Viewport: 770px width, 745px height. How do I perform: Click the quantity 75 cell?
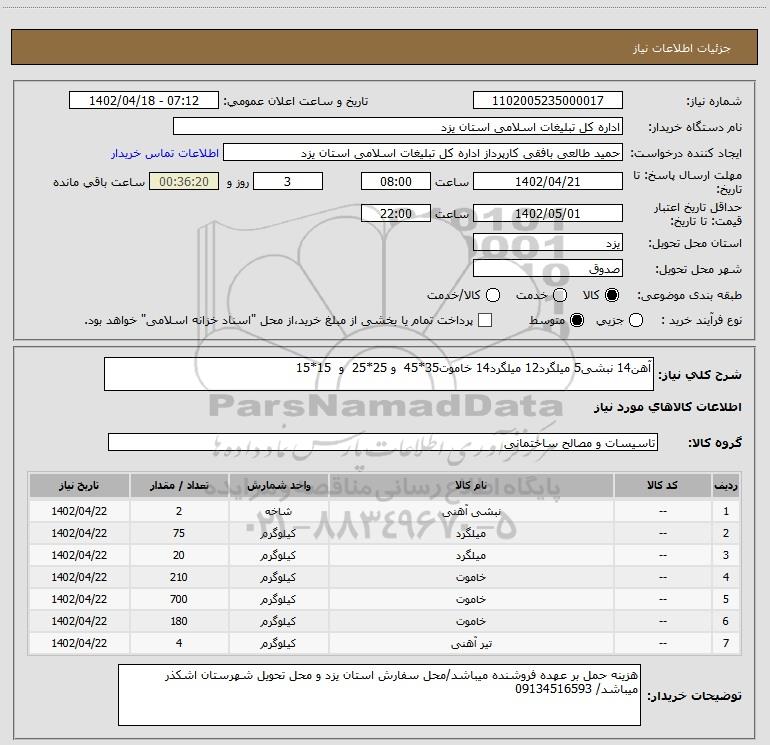(x=179, y=533)
